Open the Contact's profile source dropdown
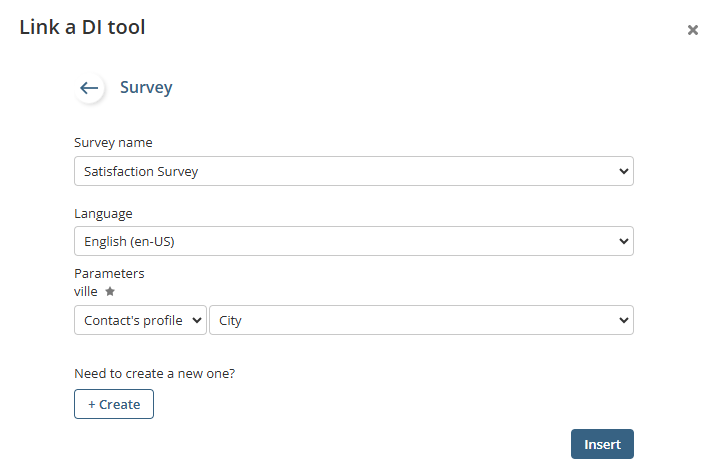The height and width of the screenshot is (476, 713). point(140,320)
